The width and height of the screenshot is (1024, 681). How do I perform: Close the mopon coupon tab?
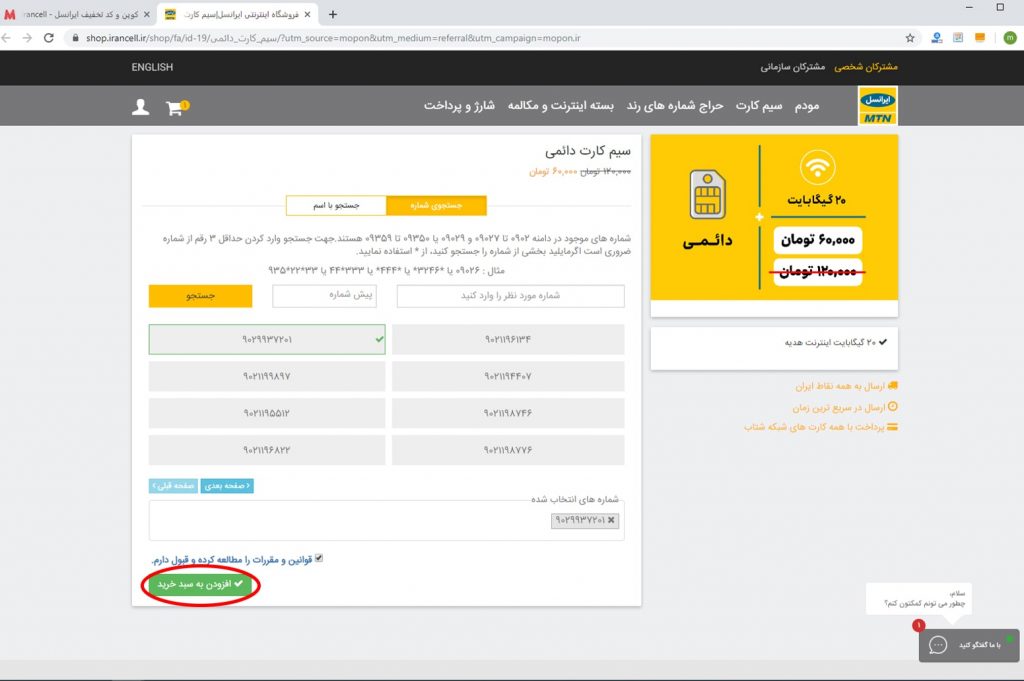(146, 14)
